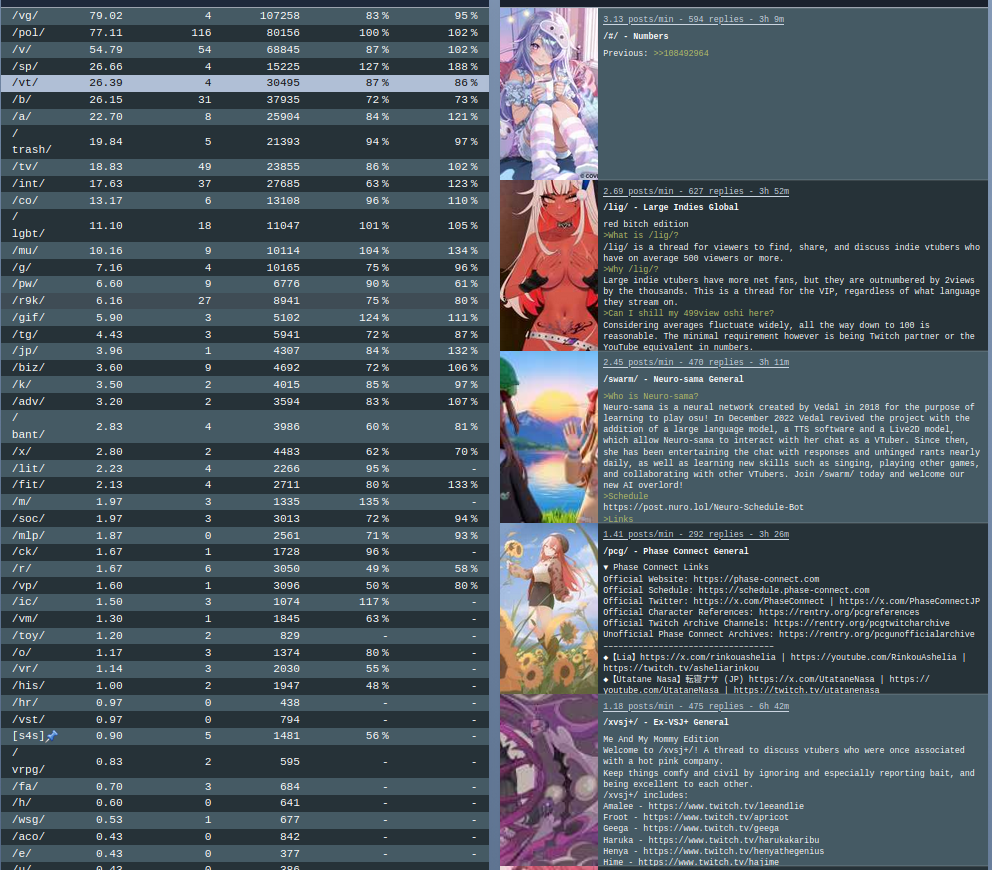Click the 107258 value in /vg/ row
Image resolution: width=992 pixels, height=870 pixels.
(280, 16)
